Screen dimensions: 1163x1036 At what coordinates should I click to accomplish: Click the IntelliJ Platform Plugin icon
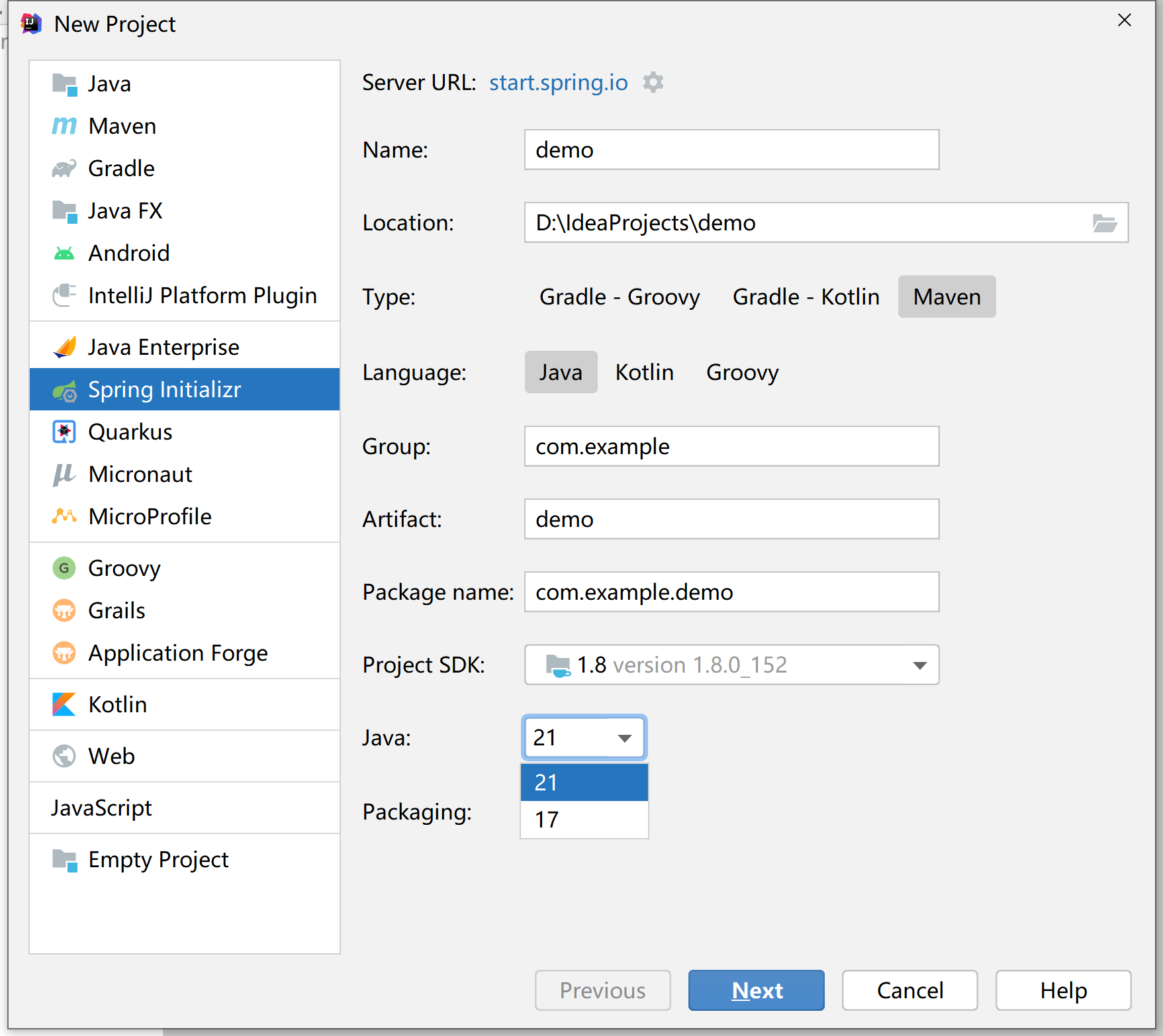pos(64,295)
